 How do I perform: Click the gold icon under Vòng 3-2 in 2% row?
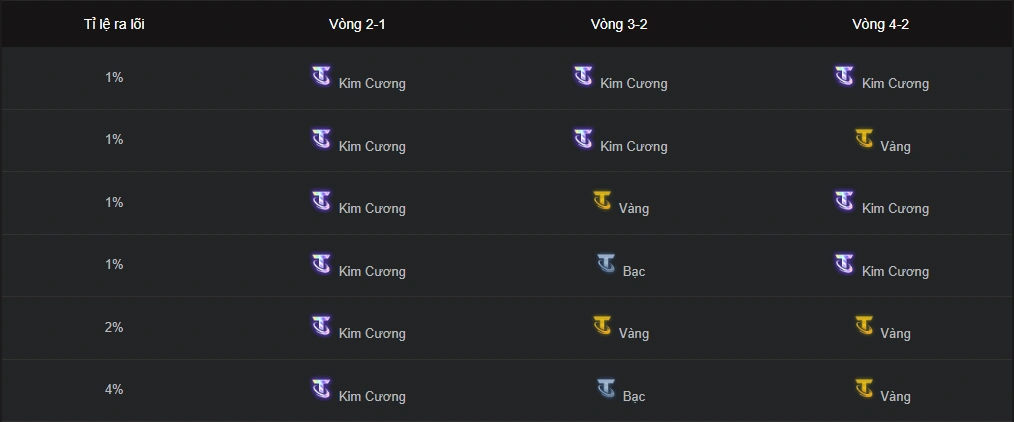pos(602,325)
